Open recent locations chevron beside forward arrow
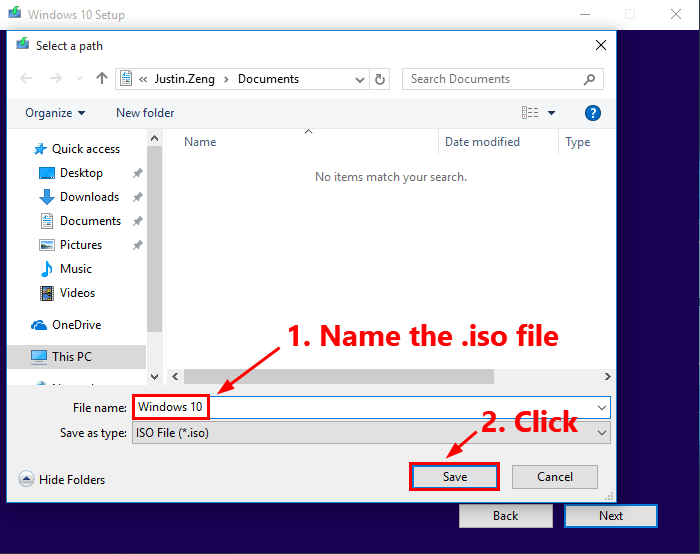 click(79, 79)
